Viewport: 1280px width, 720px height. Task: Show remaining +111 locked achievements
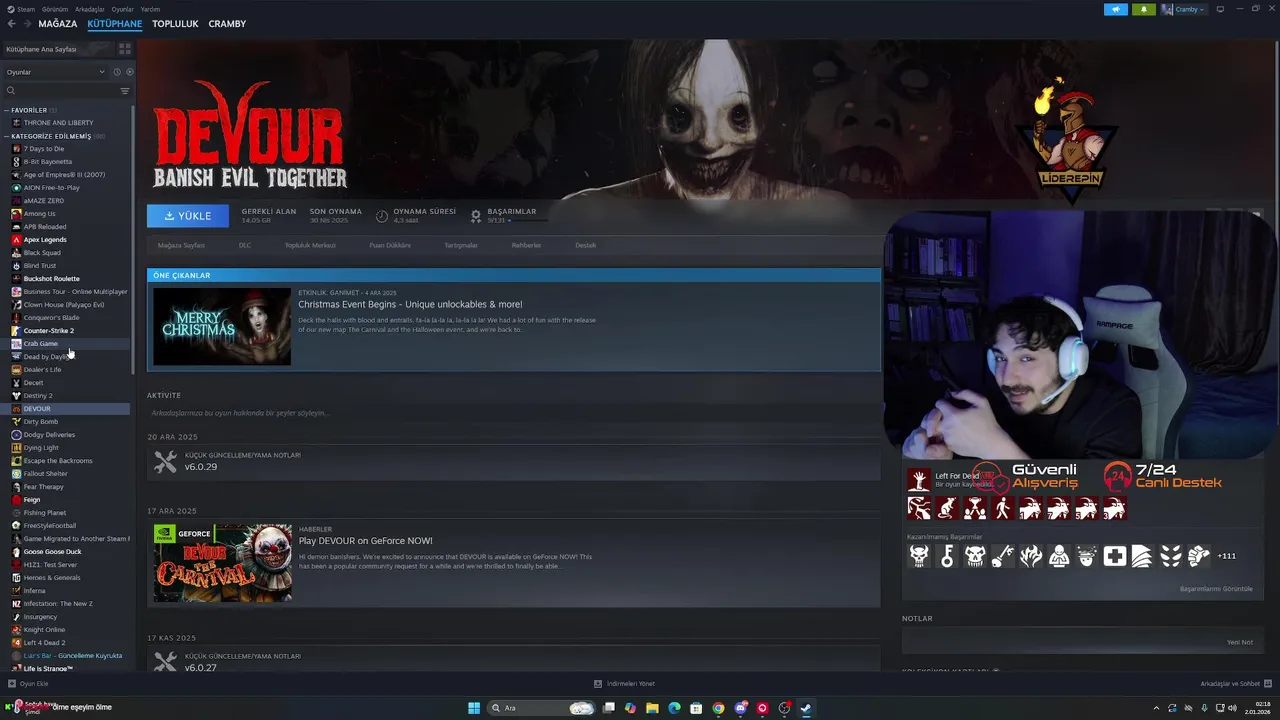(1226, 556)
